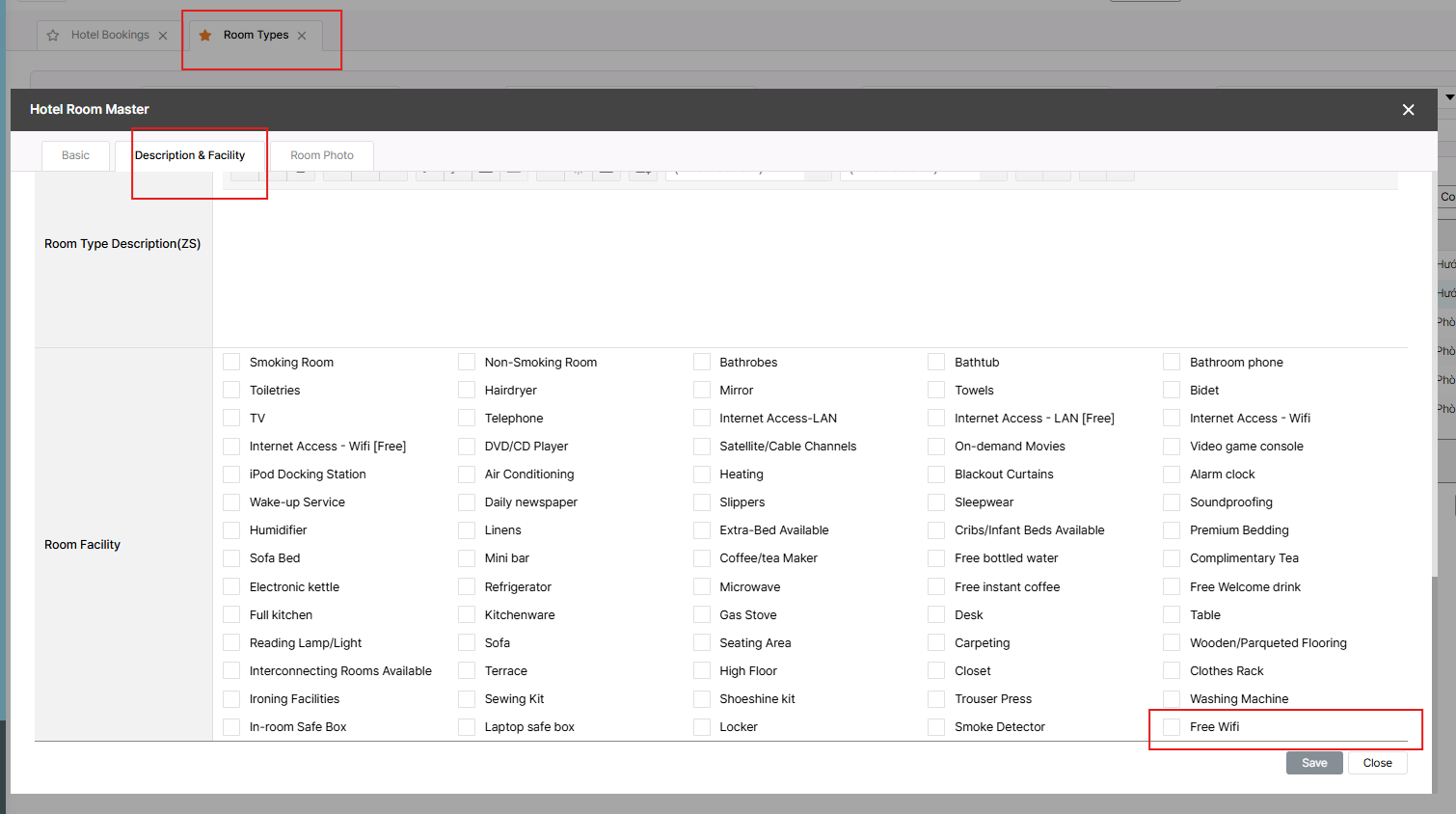
Task: Select the Coffee/tea Maker checkbox
Action: tap(702, 558)
